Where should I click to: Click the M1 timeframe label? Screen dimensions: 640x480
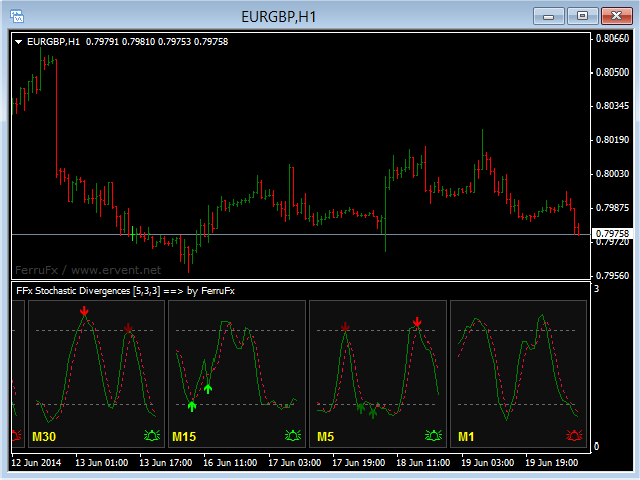466,437
